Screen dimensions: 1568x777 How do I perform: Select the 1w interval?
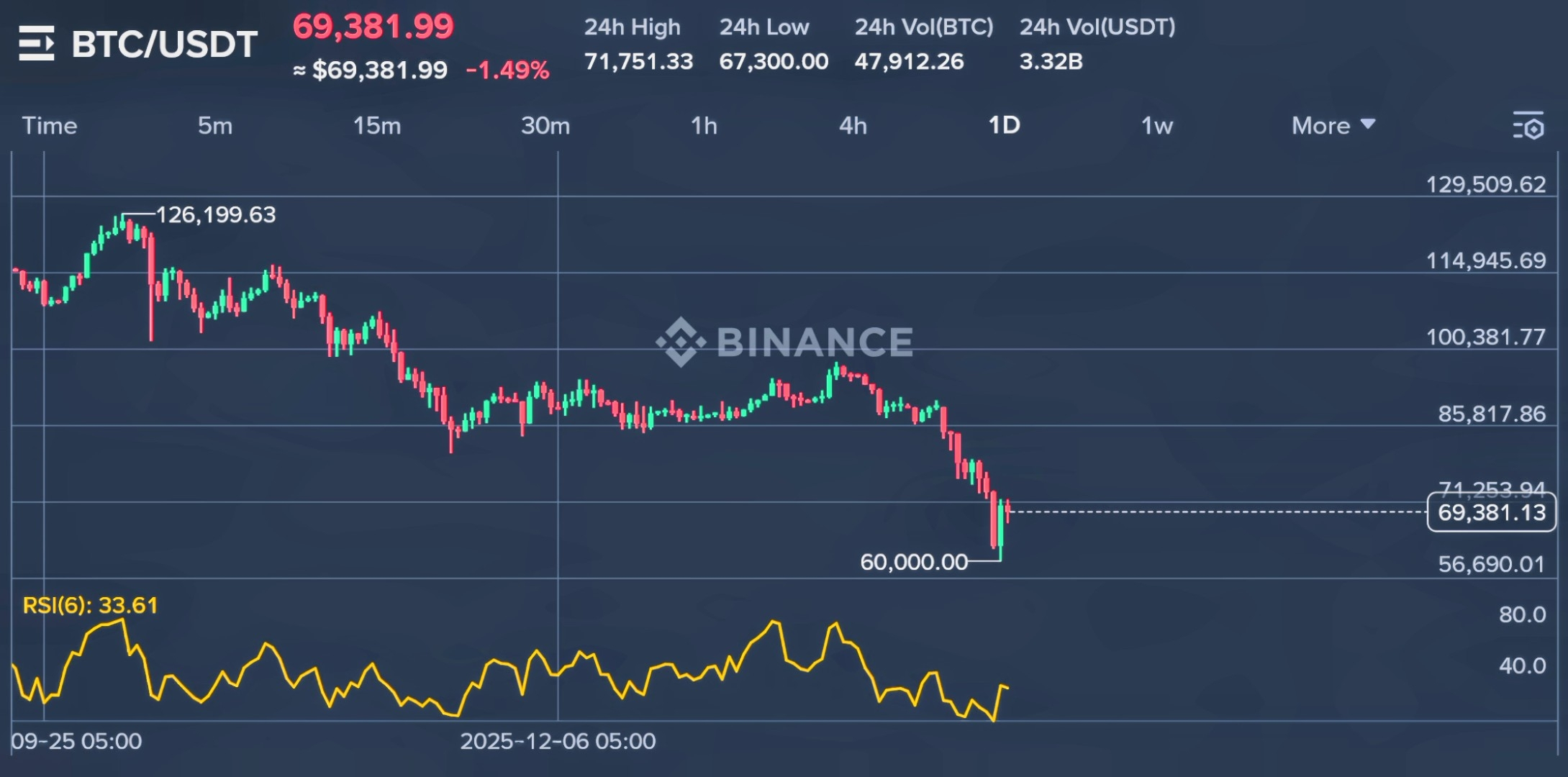[x=1157, y=126]
